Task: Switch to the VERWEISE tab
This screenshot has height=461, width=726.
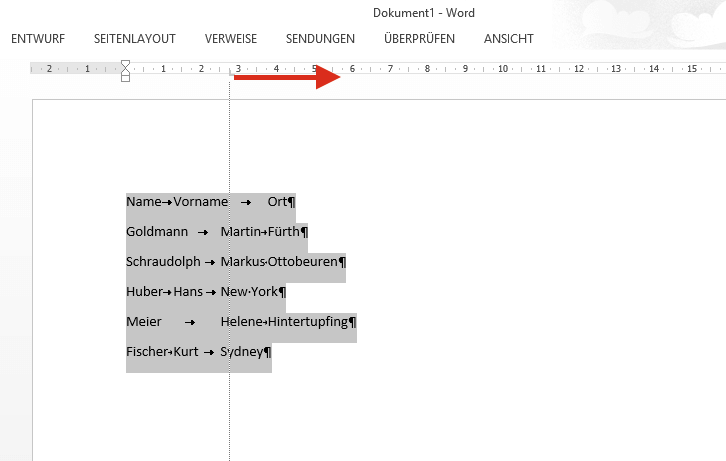Action: (231, 39)
